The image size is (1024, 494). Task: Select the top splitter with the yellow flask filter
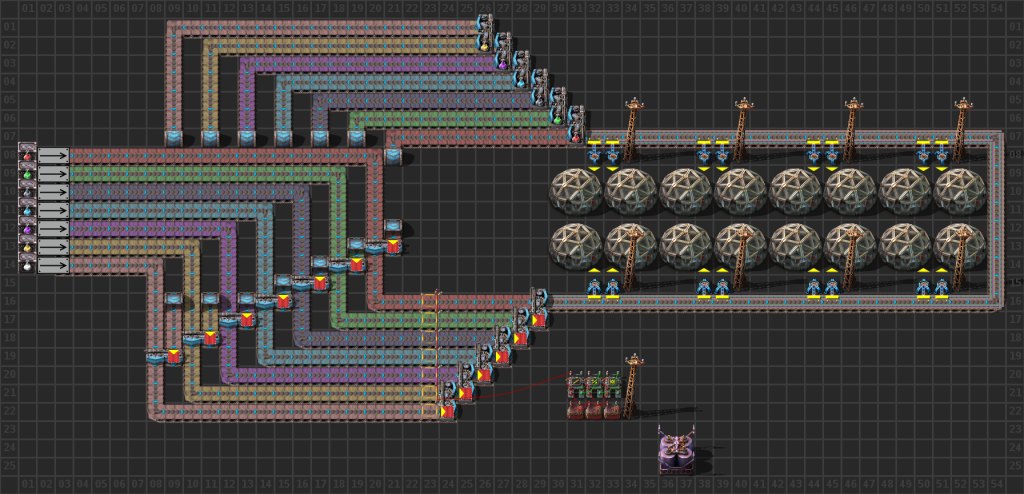(485, 35)
